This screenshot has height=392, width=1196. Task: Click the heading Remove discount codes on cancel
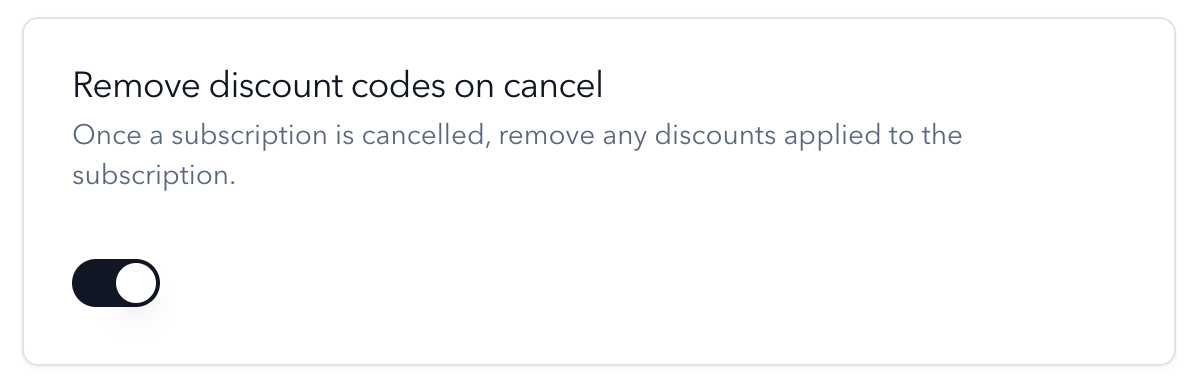337,85
